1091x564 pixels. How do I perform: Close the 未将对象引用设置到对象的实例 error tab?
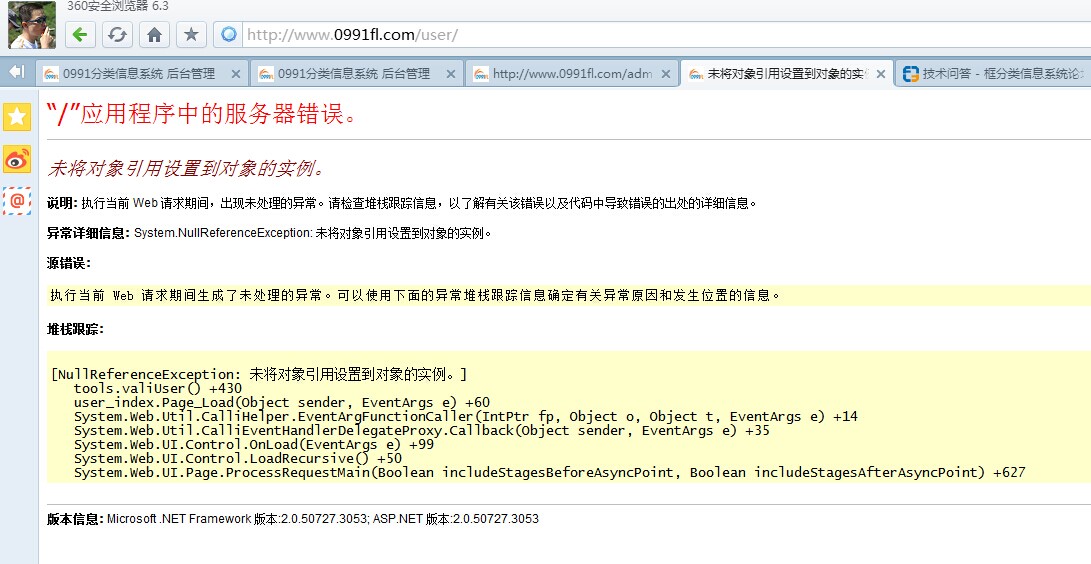click(x=882, y=74)
